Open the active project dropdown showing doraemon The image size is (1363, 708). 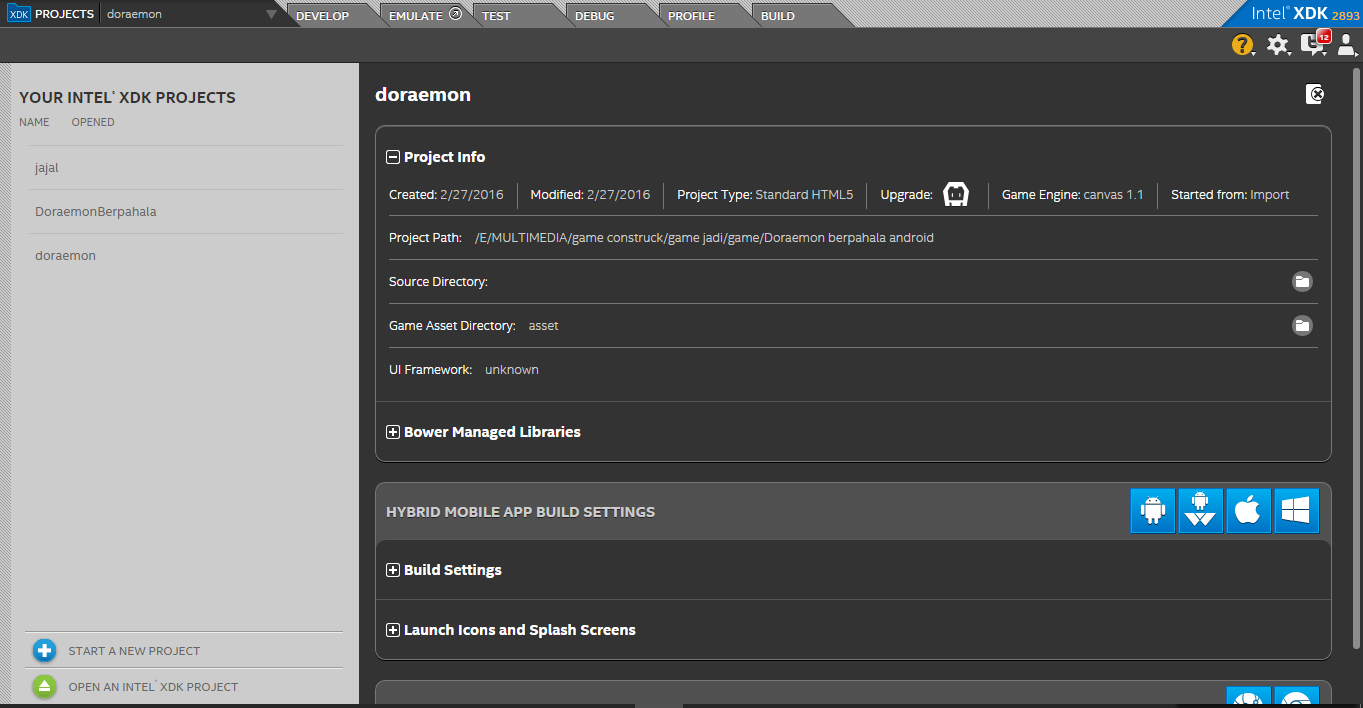[191, 14]
